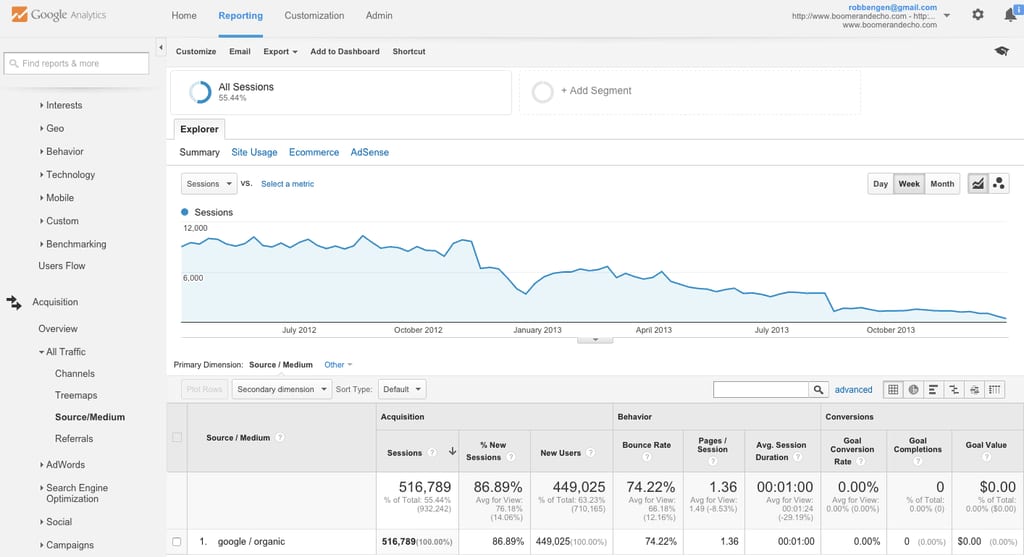This screenshot has width=1024, height=557.
Task: Select the comparison view icon
Action: tap(953, 390)
